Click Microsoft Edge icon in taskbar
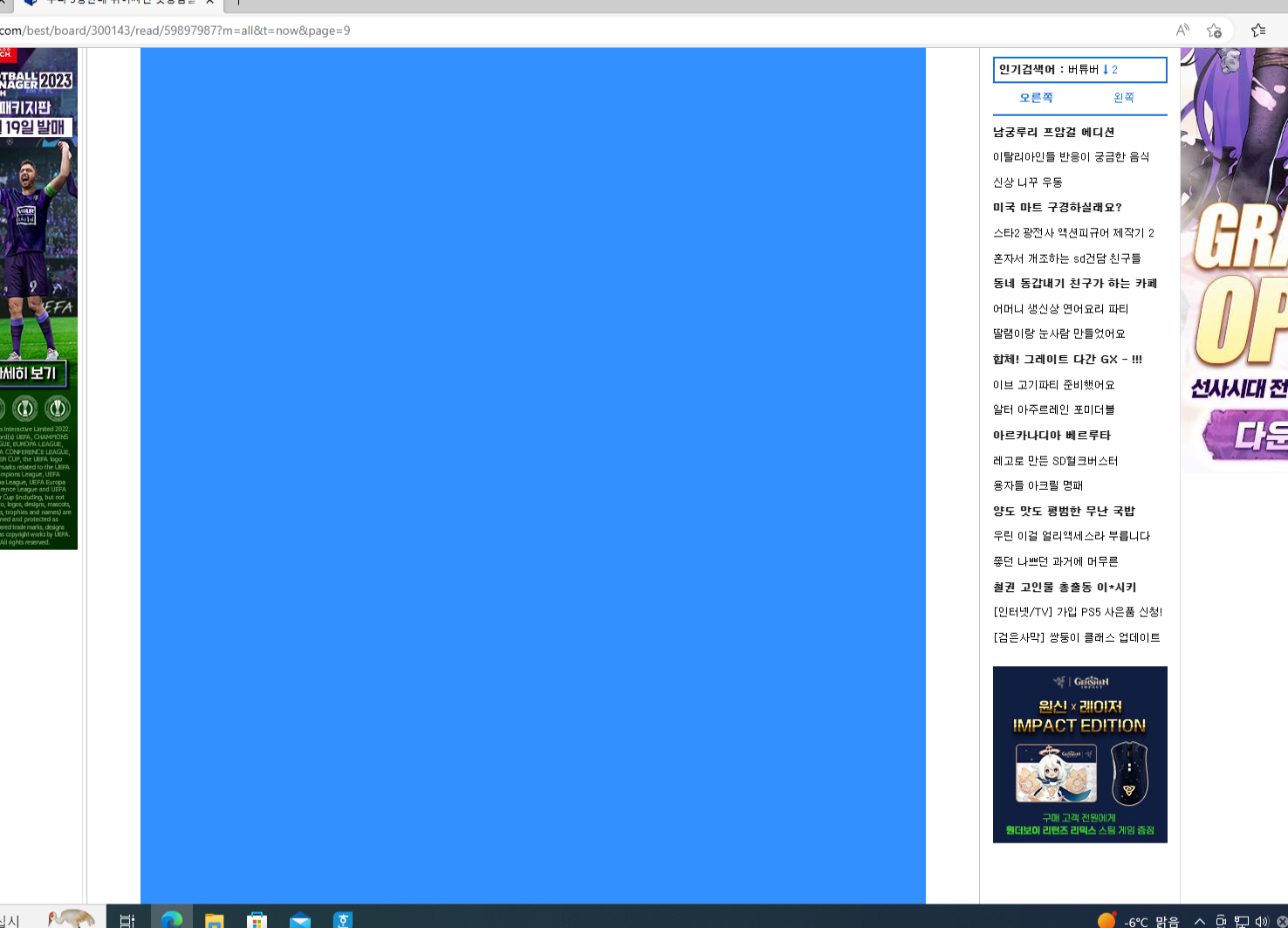The image size is (1288, 928). pyautogui.click(x=172, y=919)
